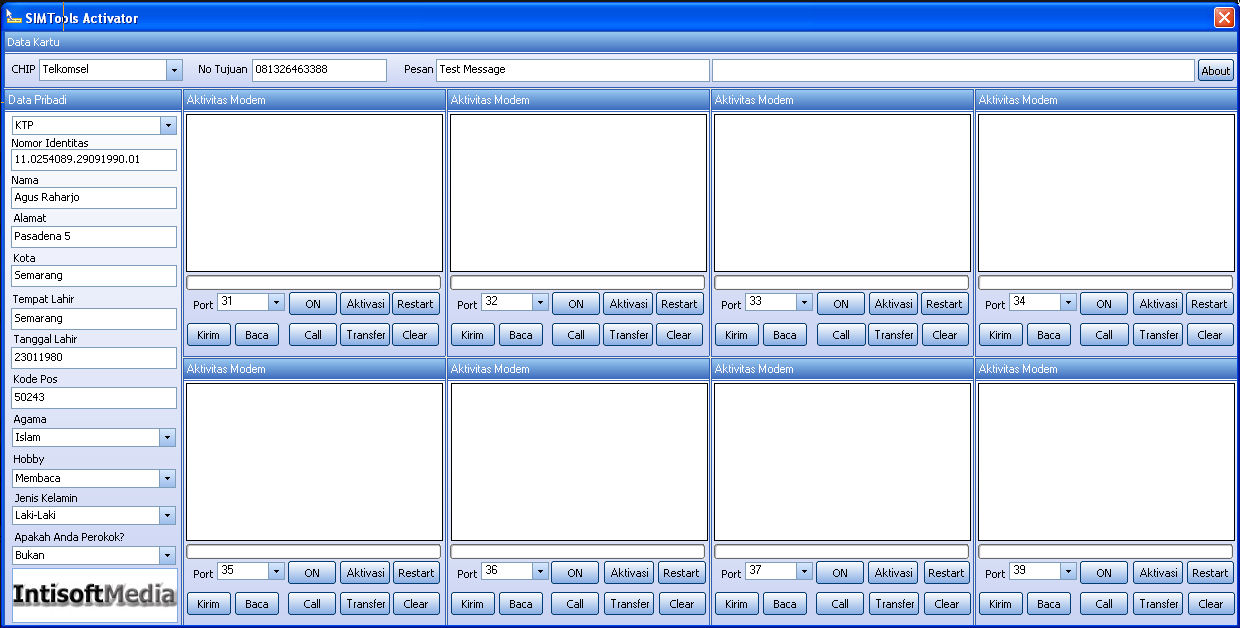This screenshot has height=628, width=1240.
Task: Click the Kota input field
Action: pos(94,276)
